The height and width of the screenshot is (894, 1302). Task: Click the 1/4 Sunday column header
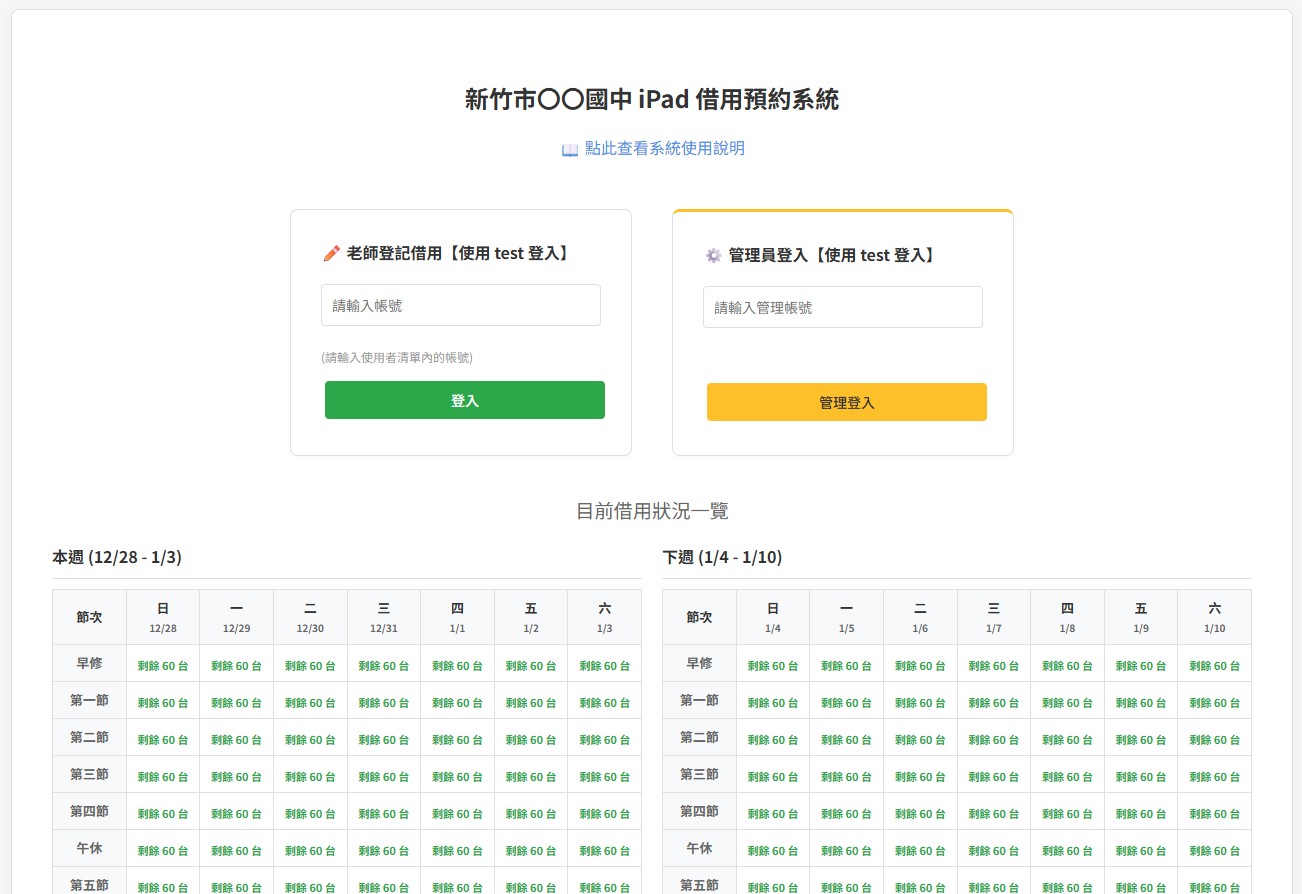773,617
